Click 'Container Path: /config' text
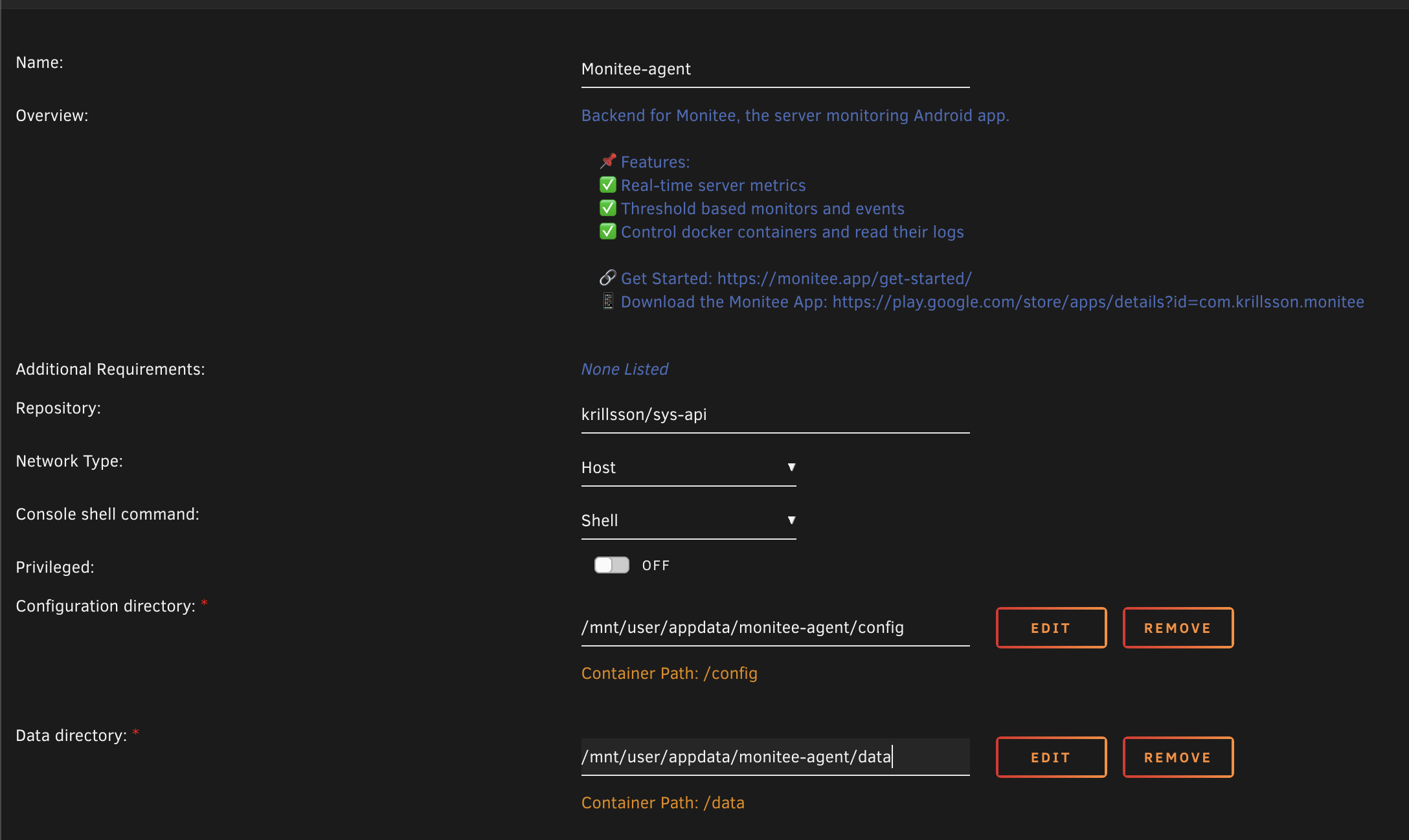 coord(670,674)
